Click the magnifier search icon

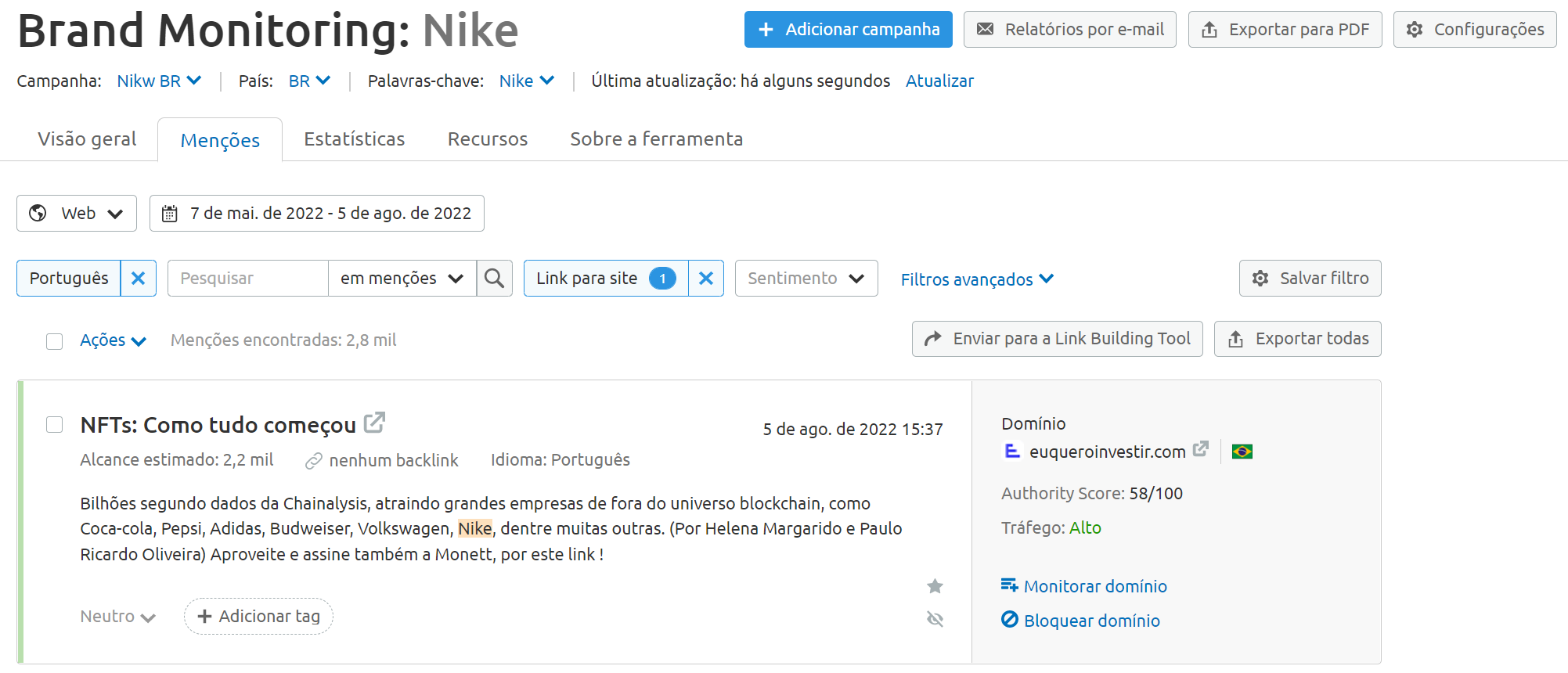(494, 279)
